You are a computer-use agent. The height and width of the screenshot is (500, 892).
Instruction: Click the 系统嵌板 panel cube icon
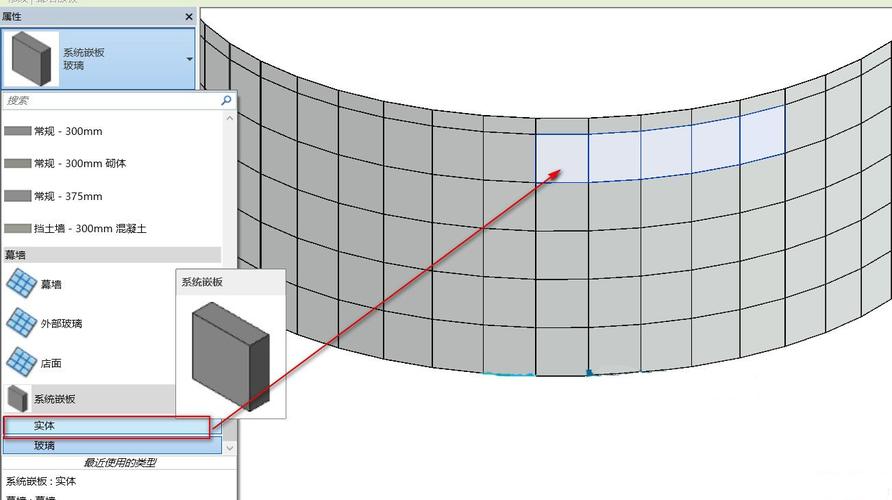click(18, 399)
